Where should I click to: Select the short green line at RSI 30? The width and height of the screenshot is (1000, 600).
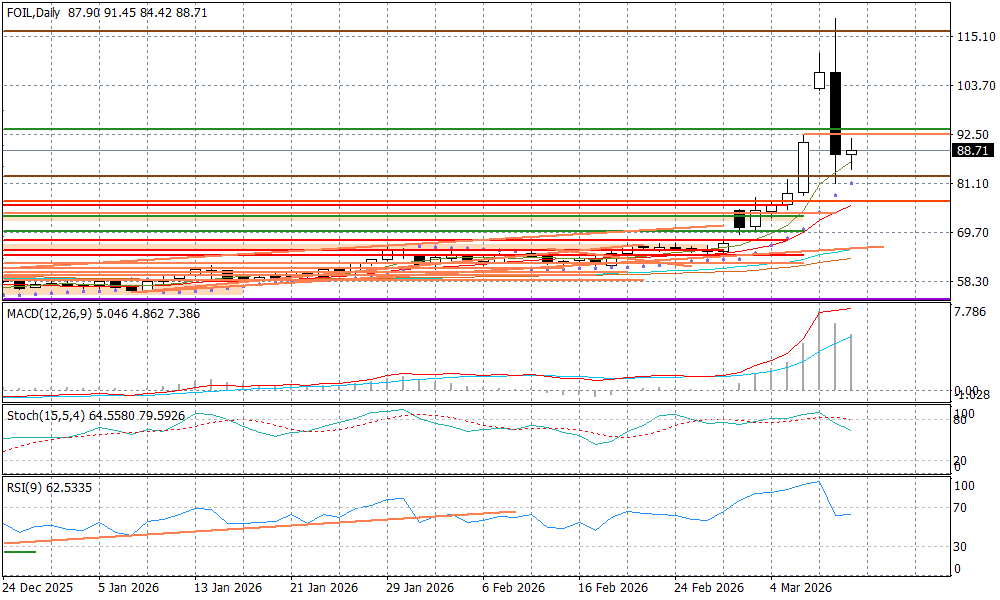pyautogui.click(x=19, y=551)
